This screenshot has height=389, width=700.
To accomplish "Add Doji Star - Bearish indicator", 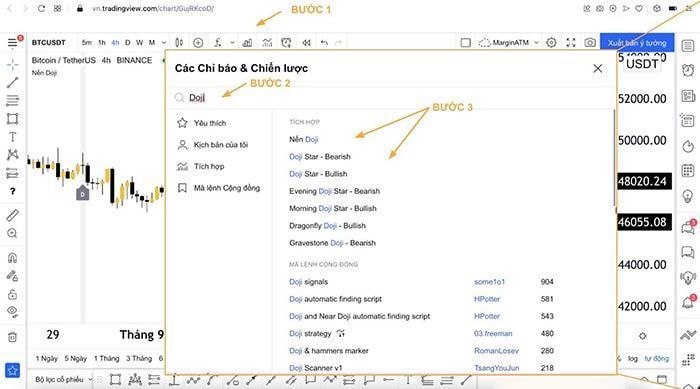I will tap(320, 157).
